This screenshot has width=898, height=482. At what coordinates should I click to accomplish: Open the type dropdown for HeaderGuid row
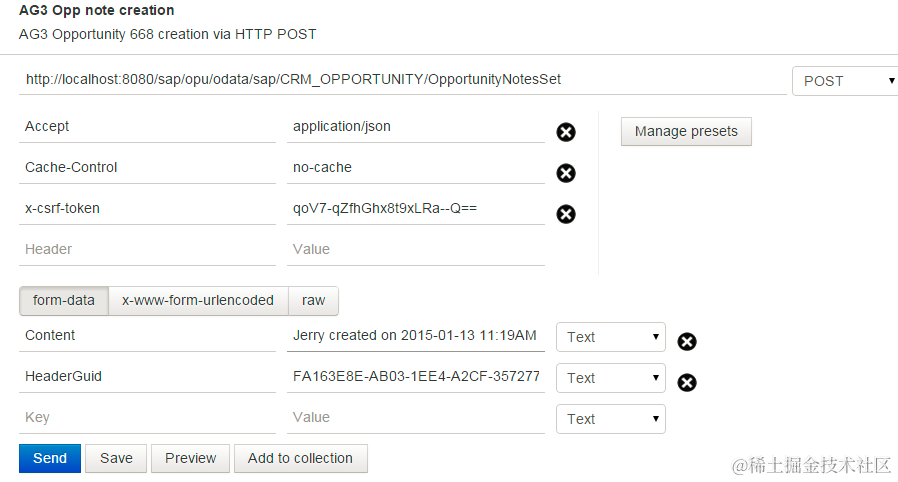tap(611, 378)
